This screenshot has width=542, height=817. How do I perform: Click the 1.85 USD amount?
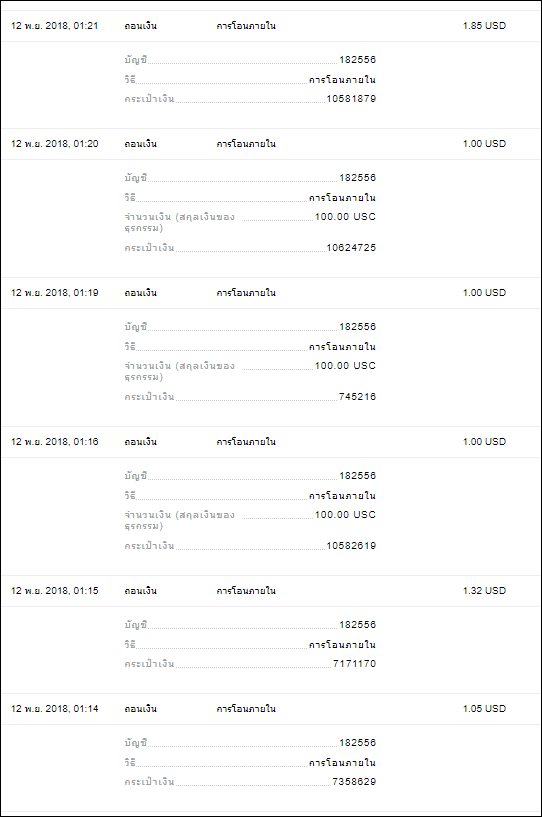pos(484,26)
